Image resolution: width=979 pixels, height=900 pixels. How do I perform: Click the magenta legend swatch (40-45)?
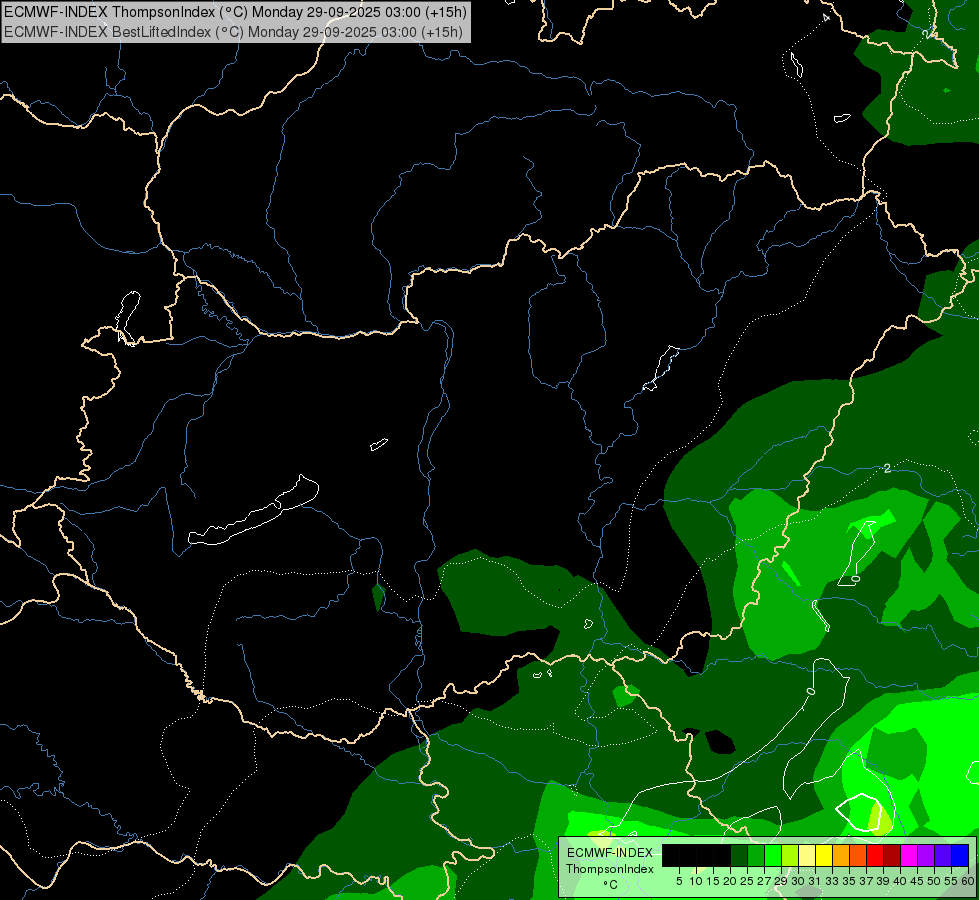[x=909, y=855]
